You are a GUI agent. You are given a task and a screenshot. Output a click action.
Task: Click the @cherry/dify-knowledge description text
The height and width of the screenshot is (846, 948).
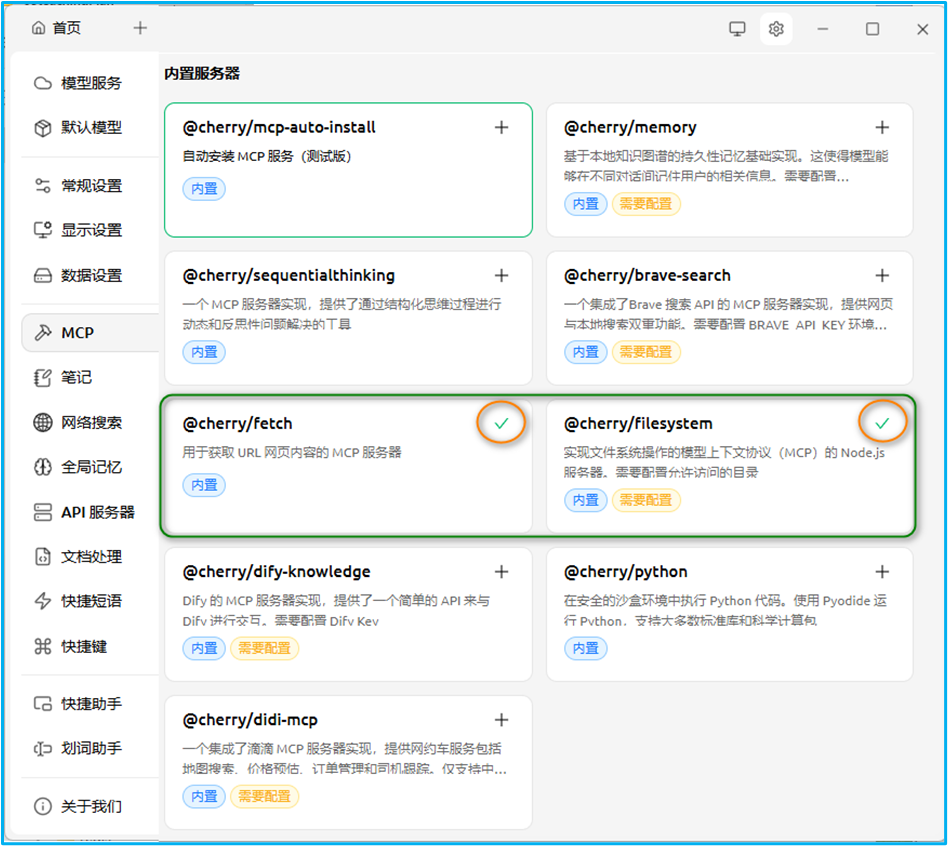click(x=336, y=611)
